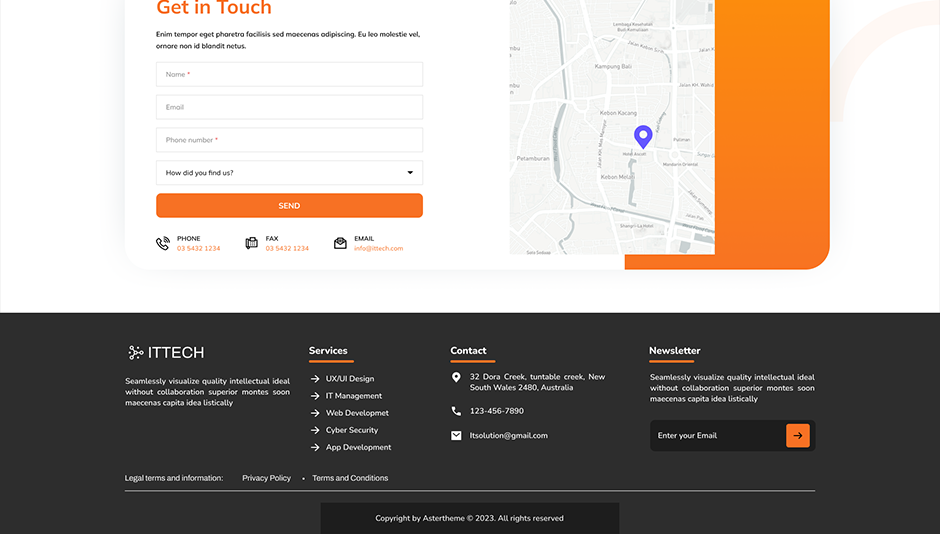Open the Privacy Policy link
940x534 pixels.
(x=266, y=478)
